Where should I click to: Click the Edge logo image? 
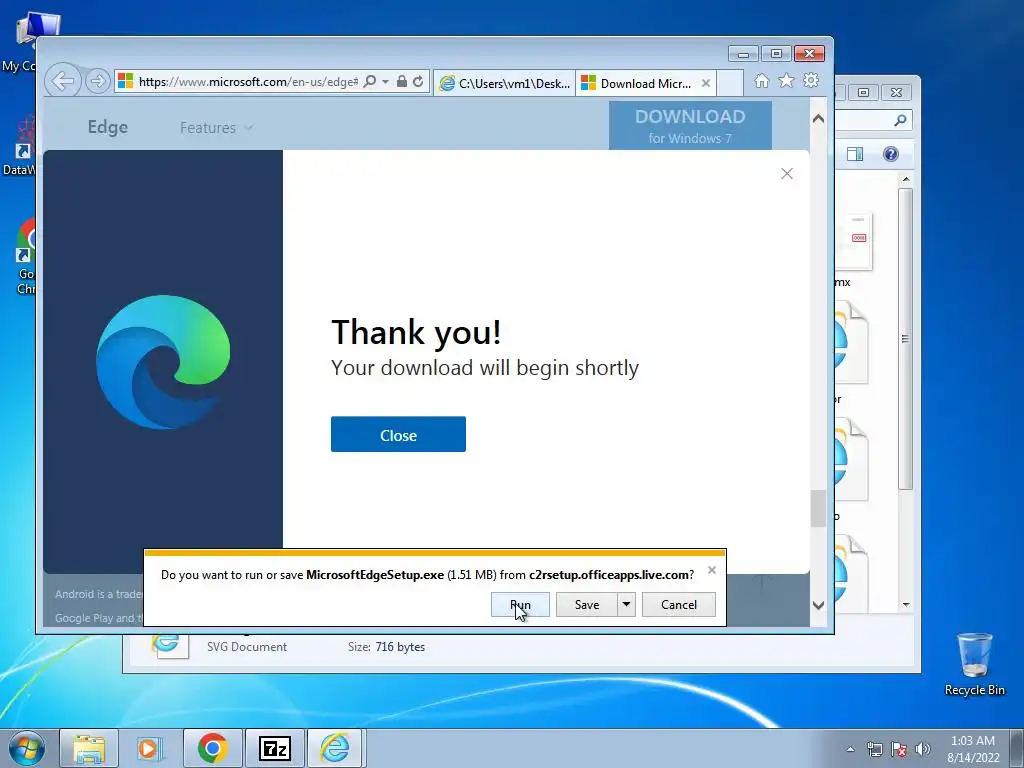click(163, 362)
